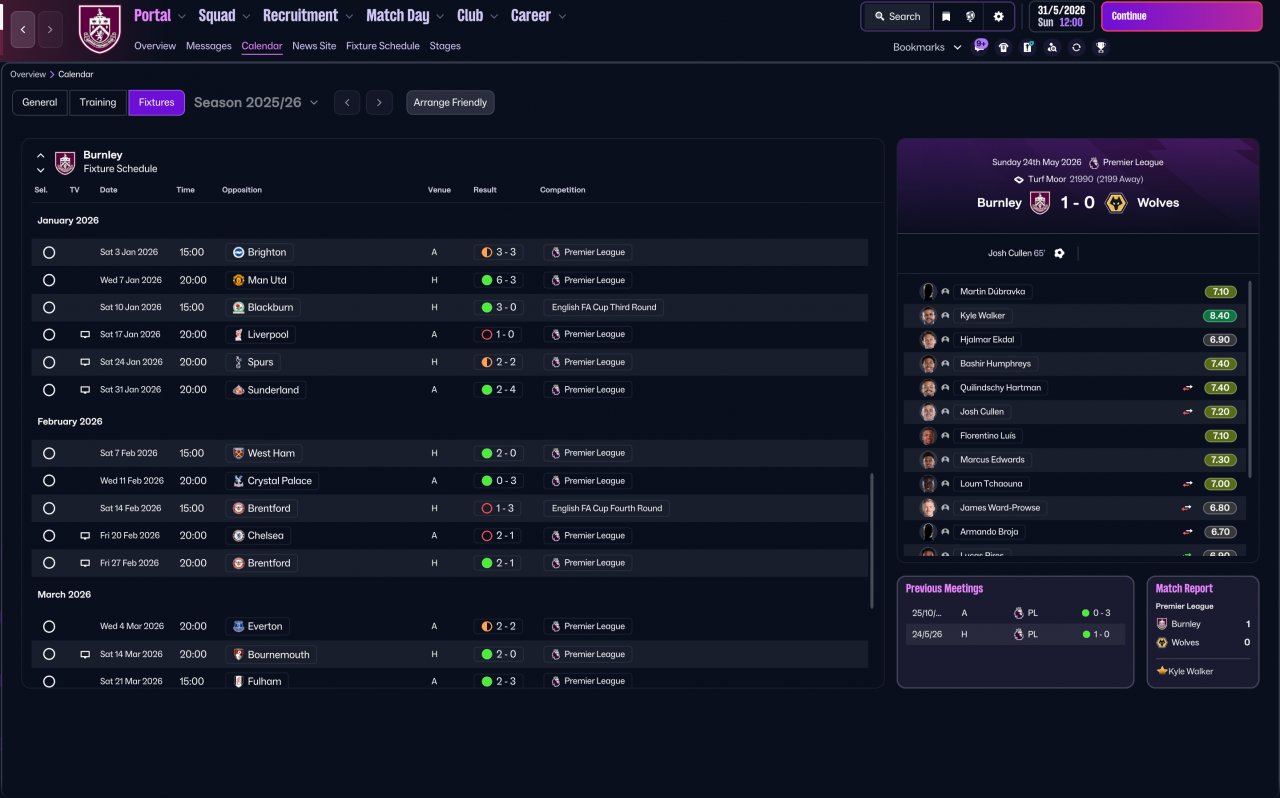The width and height of the screenshot is (1280, 798).
Task: Open the Messages sub-menu item
Action: (208, 46)
